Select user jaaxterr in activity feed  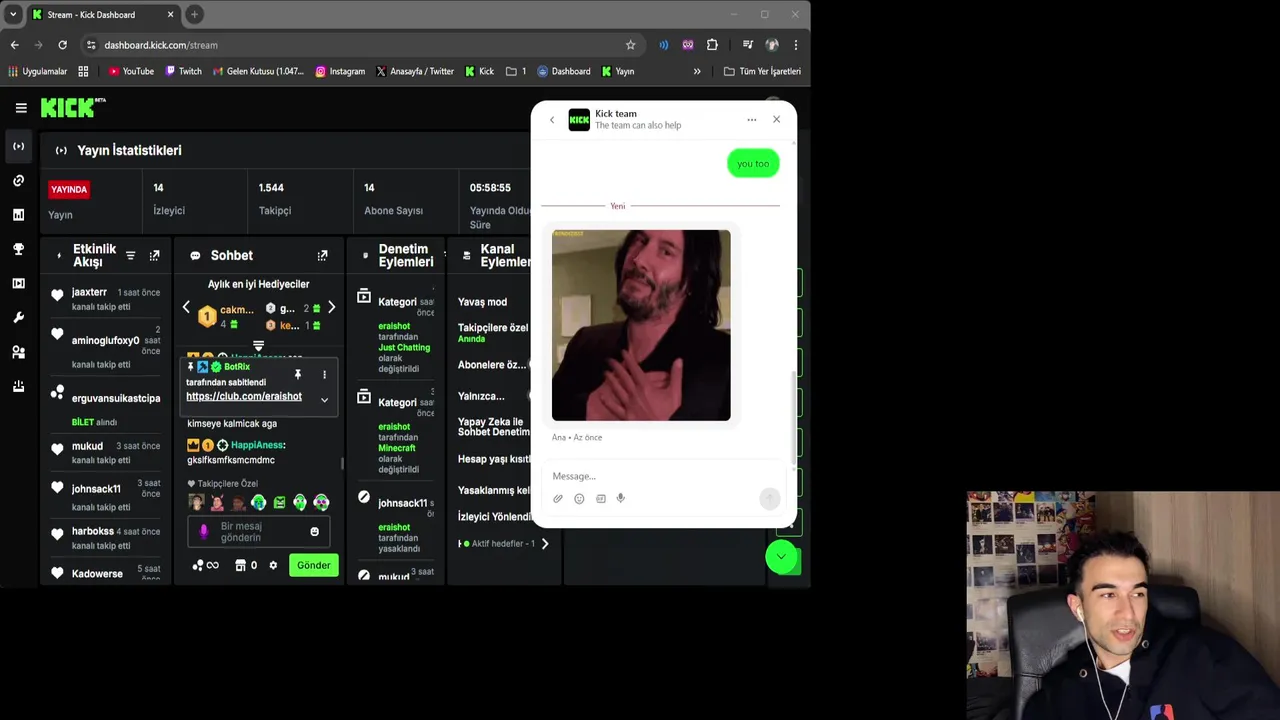89,292
